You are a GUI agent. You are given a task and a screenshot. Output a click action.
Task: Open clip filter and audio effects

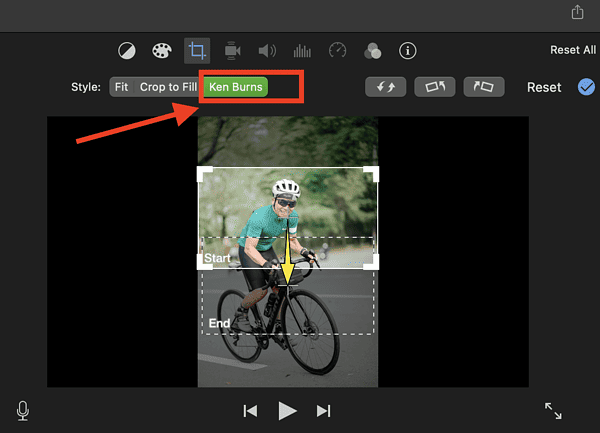click(372, 50)
